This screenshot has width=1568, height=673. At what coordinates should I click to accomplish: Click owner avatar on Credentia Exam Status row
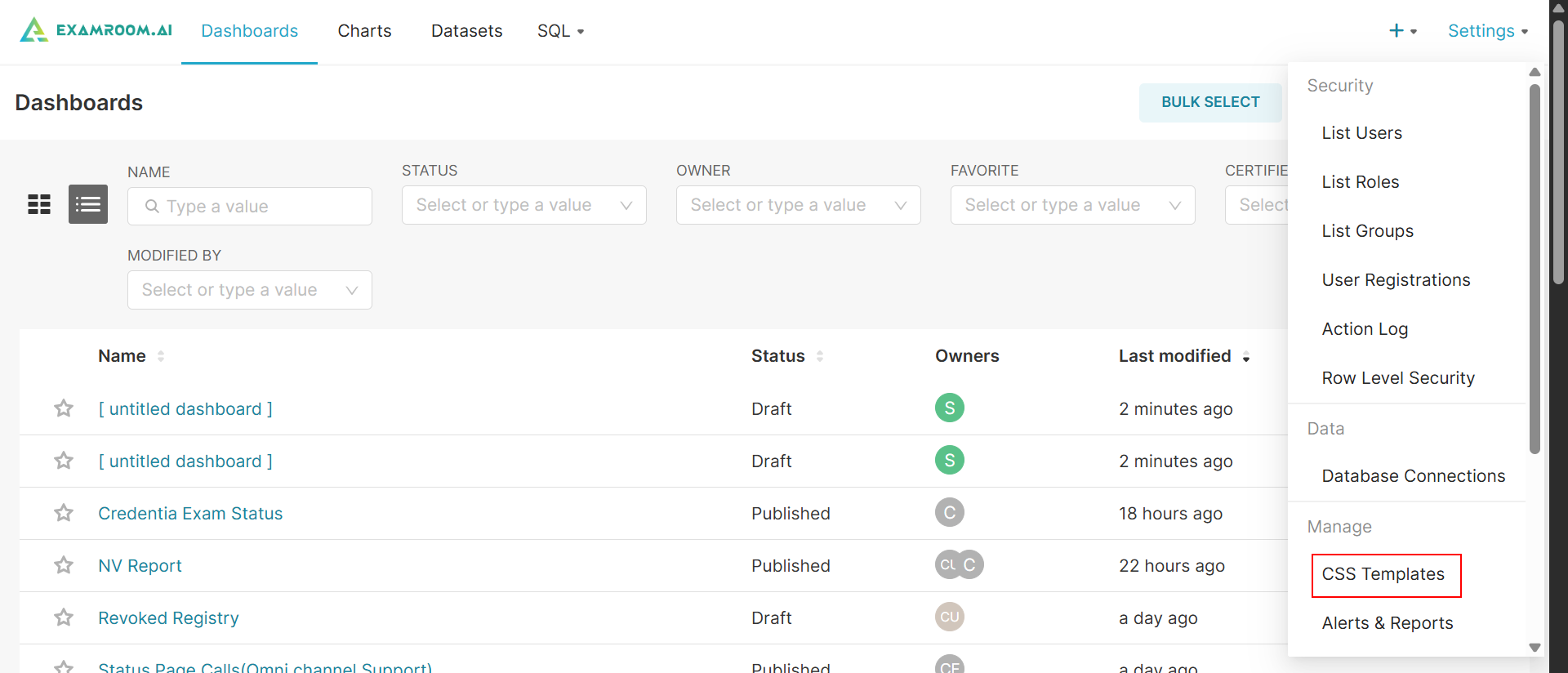(949, 513)
